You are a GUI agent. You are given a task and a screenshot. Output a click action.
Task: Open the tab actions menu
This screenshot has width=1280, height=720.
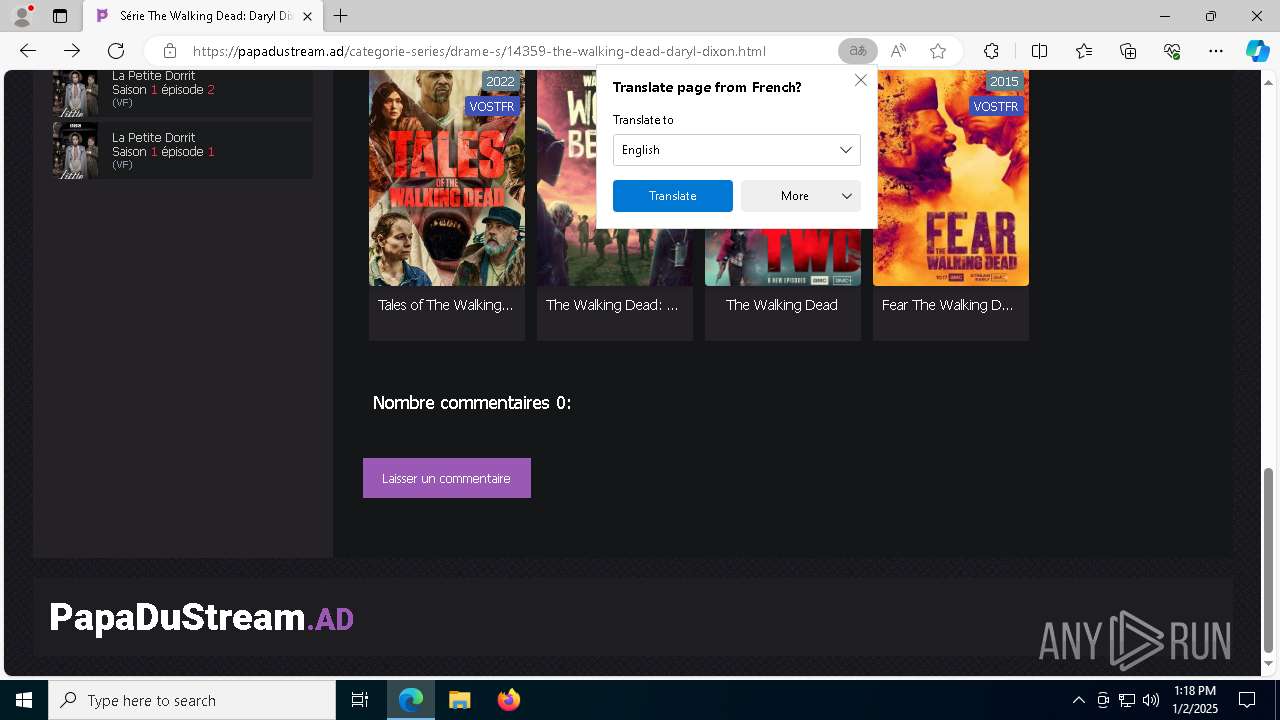click(x=60, y=16)
